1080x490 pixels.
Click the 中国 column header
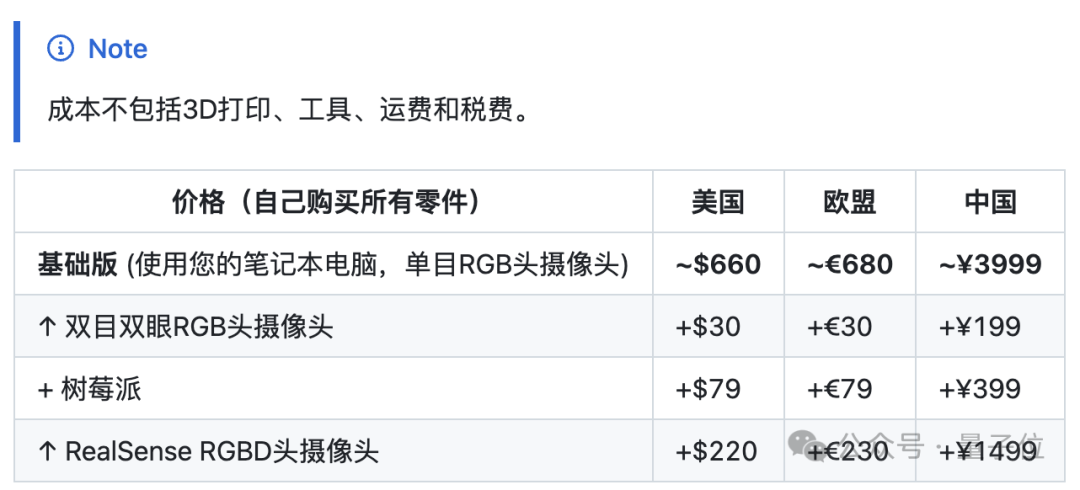click(990, 202)
